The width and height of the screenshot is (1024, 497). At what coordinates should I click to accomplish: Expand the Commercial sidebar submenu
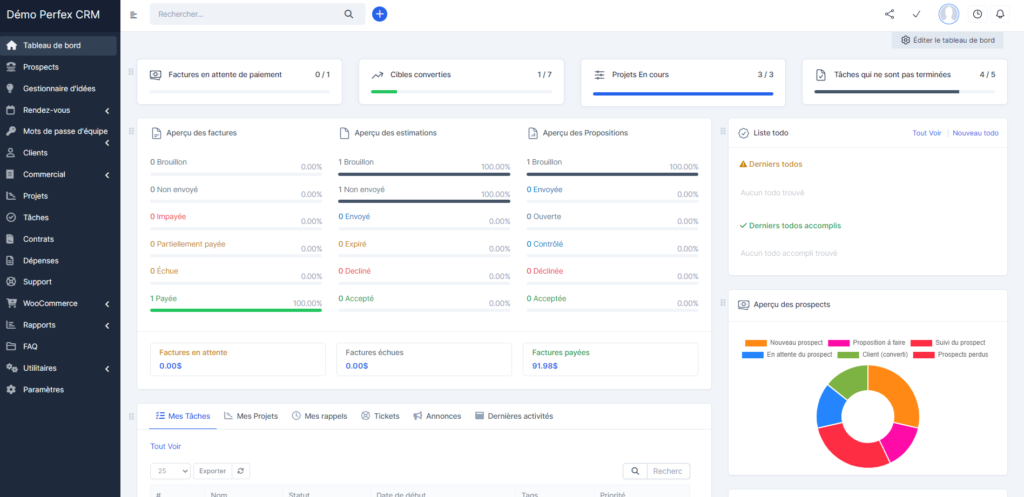(107, 175)
